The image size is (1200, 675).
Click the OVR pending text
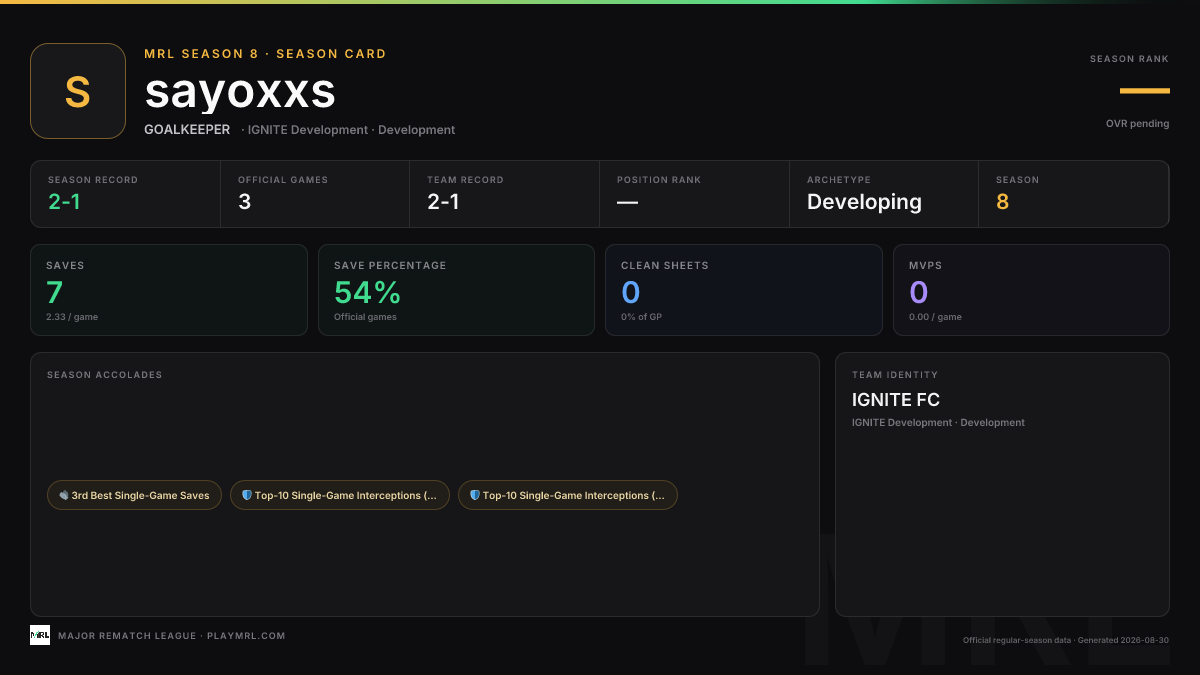(x=1137, y=124)
